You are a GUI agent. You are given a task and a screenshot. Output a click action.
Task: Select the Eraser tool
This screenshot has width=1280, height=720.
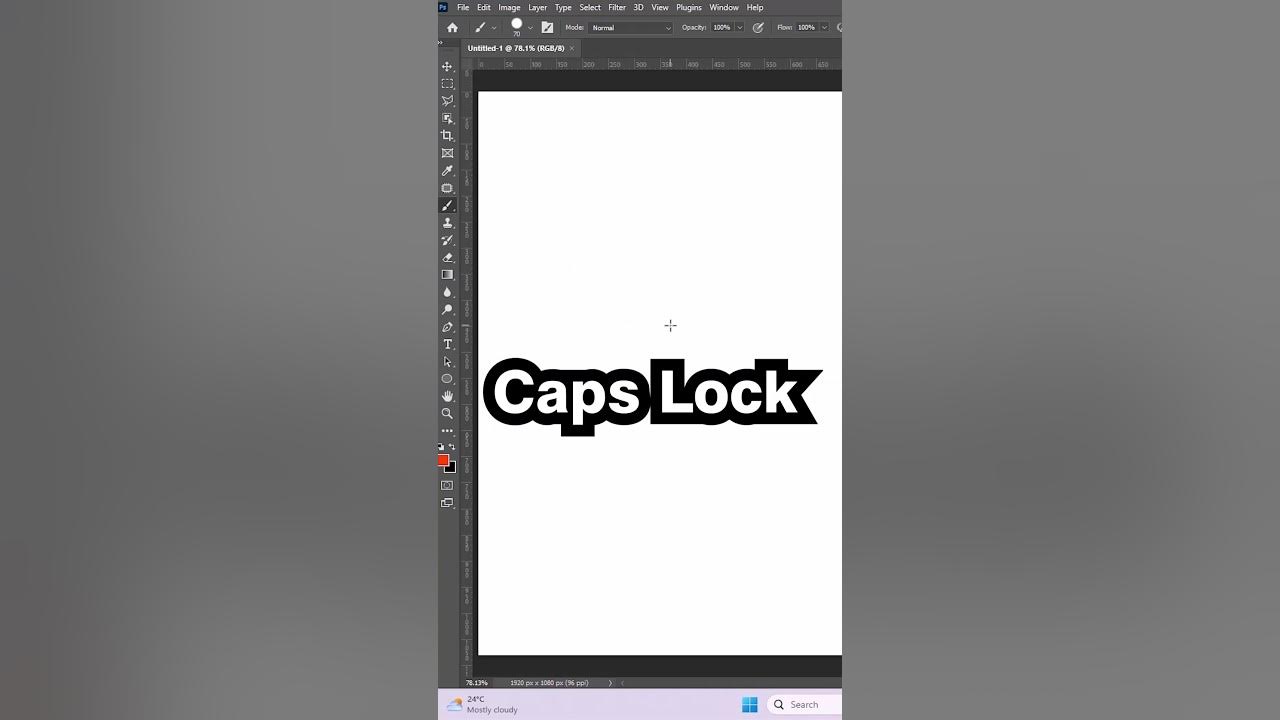pyautogui.click(x=447, y=257)
